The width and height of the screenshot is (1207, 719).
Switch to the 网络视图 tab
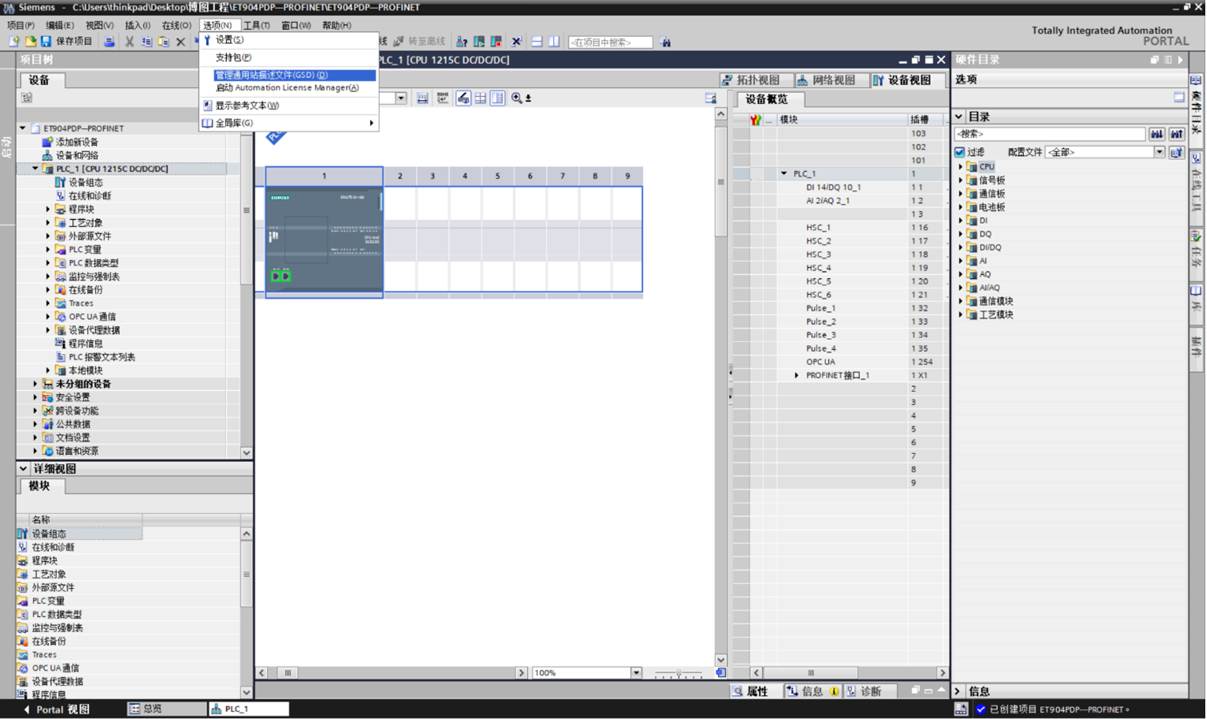tap(826, 80)
